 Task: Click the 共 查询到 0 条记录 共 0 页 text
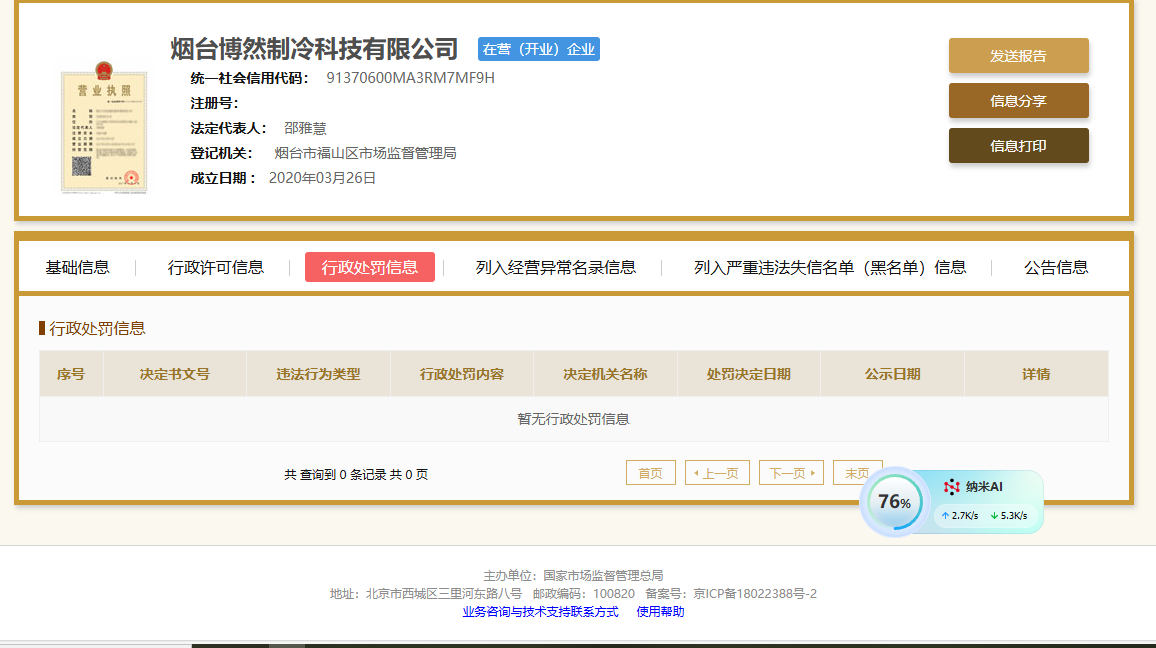click(x=356, y=475)
